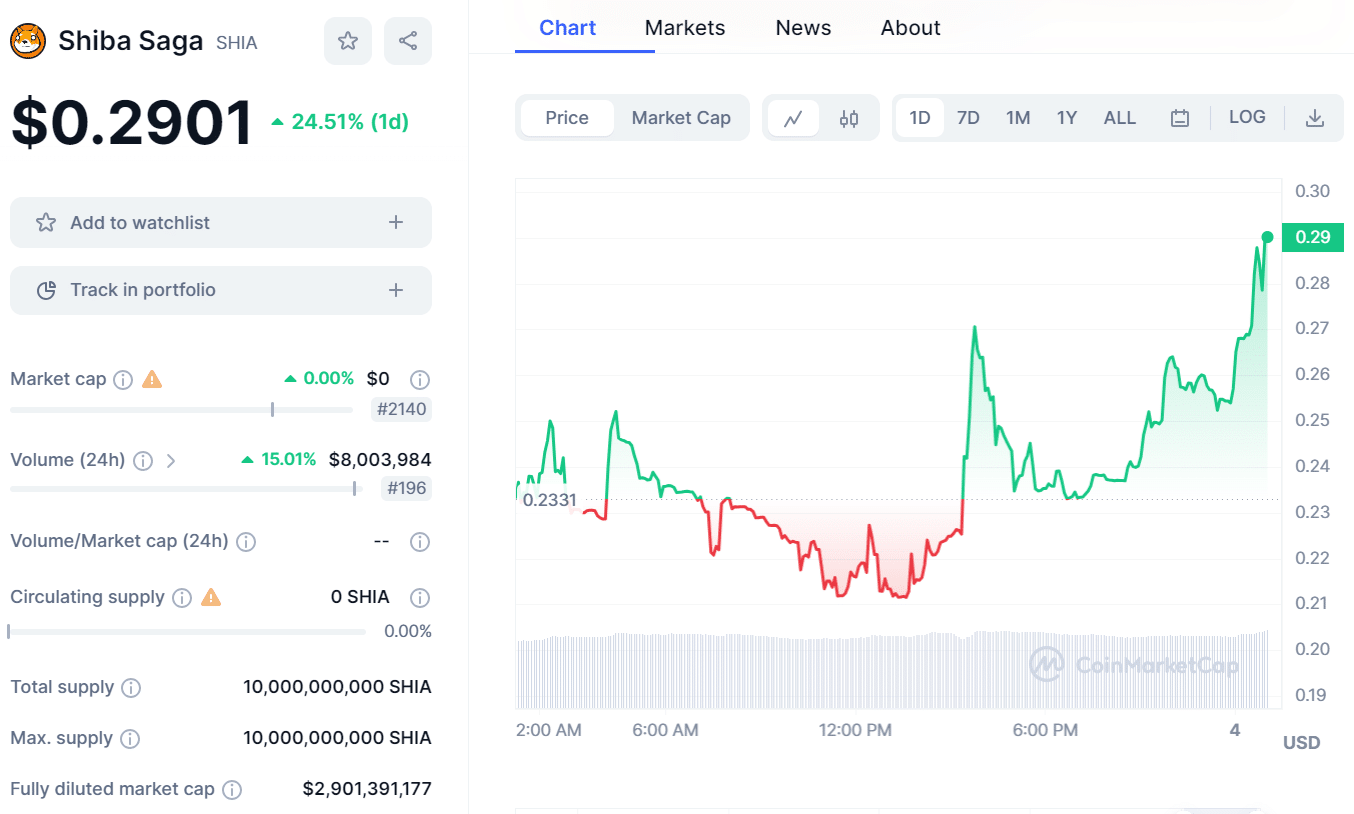Click Circulating supply info icon
This screenshot has height=814, width=1354.
click(x=182, y=598)
